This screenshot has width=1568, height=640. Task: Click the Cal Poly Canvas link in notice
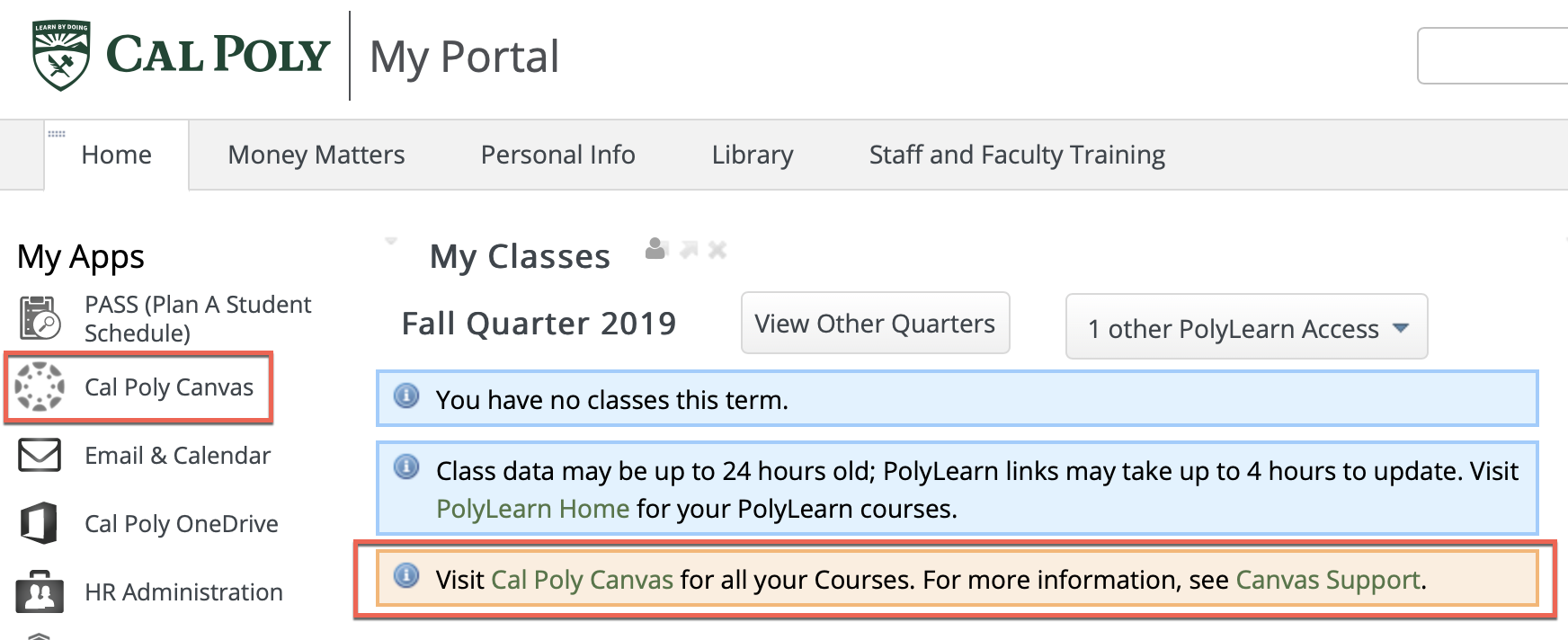click(x=582, y=580)
